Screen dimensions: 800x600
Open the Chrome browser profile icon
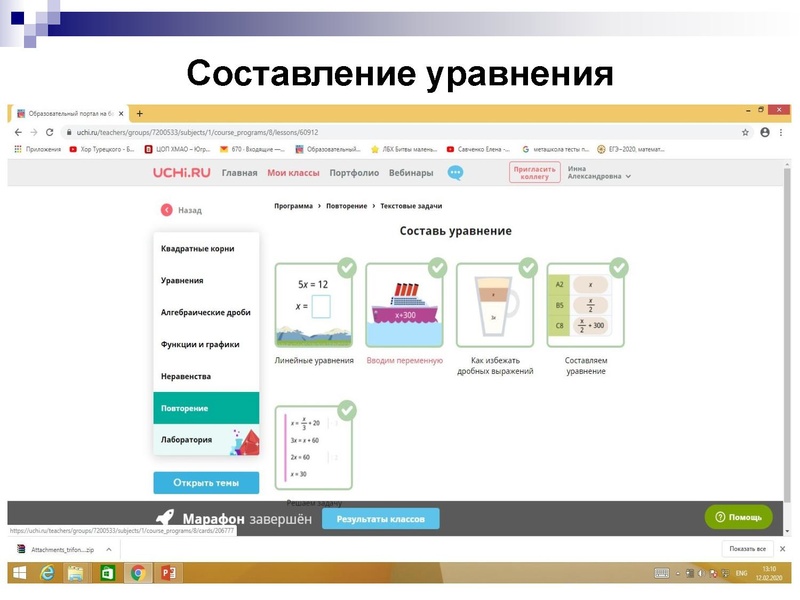[764, 130]
